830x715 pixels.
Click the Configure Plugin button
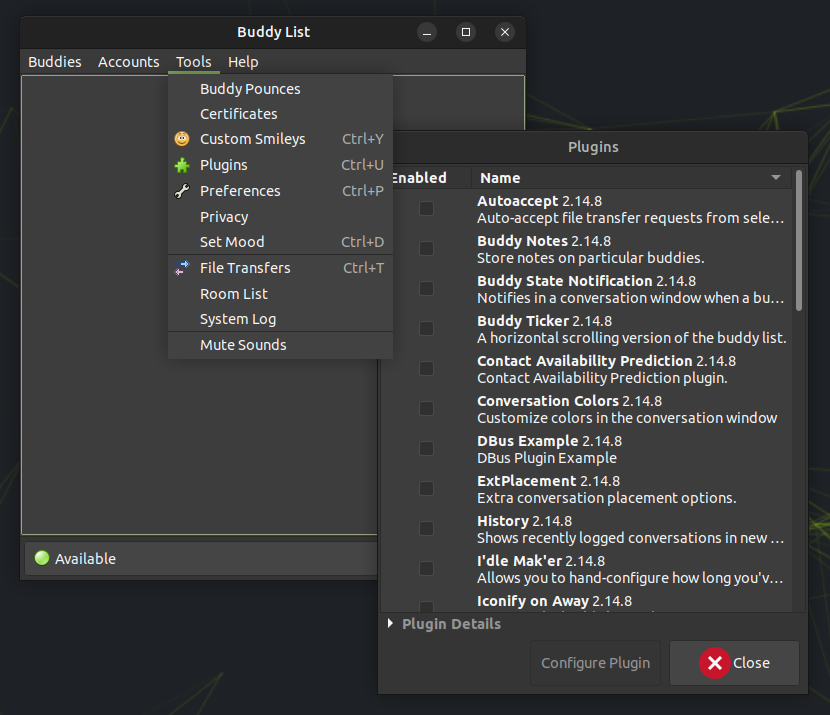(595, 663)
